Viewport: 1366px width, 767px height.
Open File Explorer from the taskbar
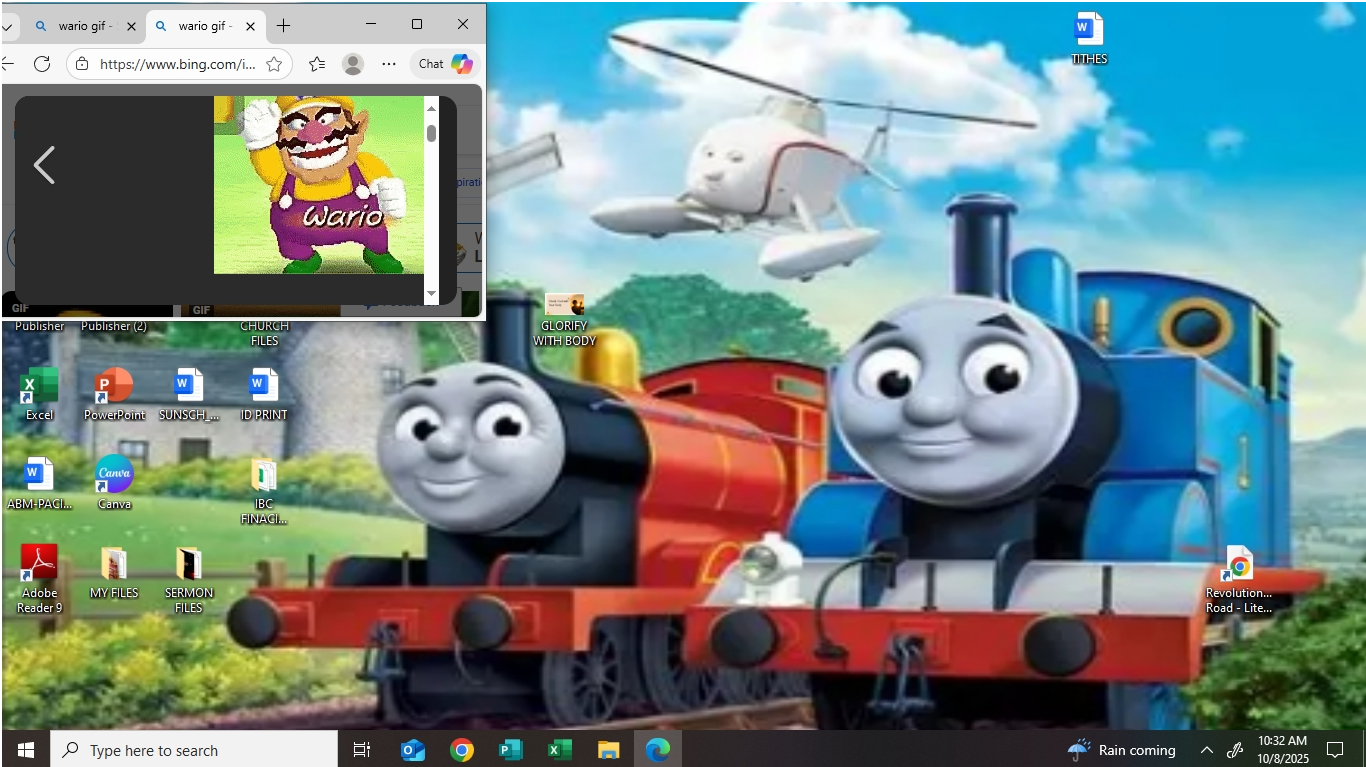click(x=608, y=750)
